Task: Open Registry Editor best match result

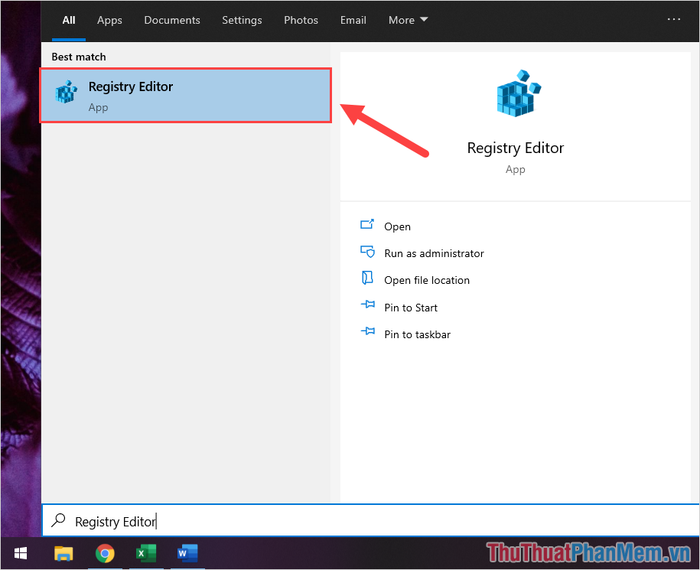Action: tap(186, 95)
